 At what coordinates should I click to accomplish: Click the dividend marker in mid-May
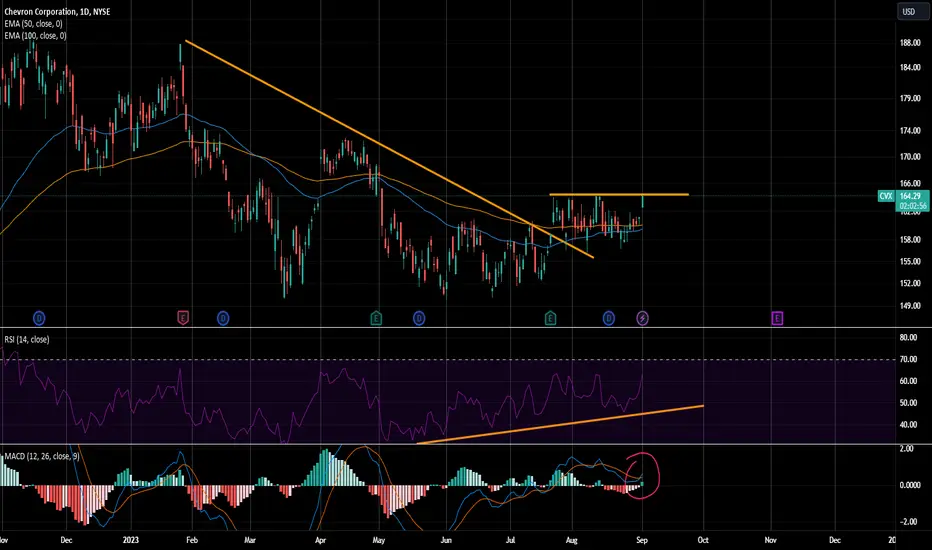point(418,319)
